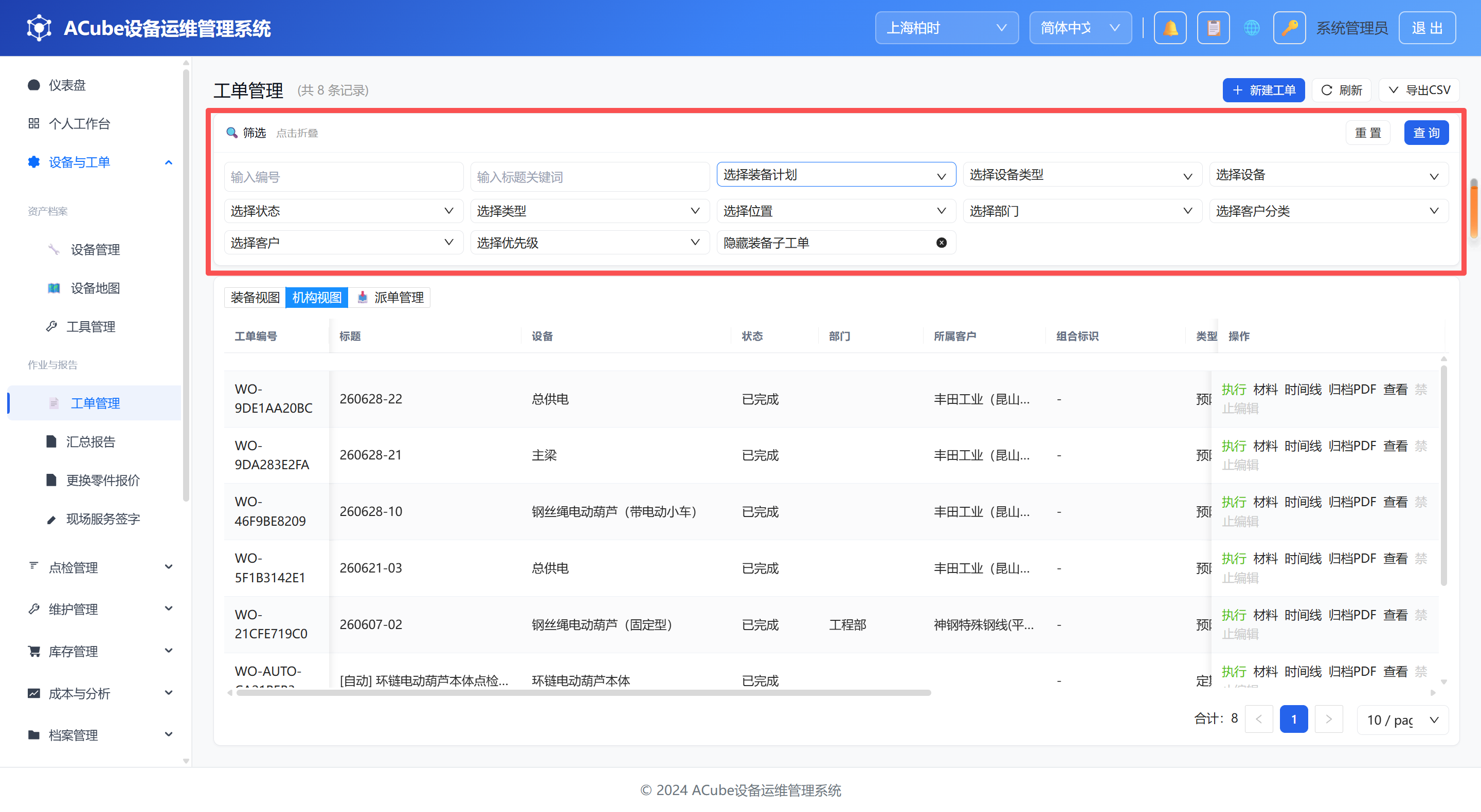This screenshot has height=812, width=1481.
Task: Open 设备管理 in sidebar
Action: (x=96, y=249)
